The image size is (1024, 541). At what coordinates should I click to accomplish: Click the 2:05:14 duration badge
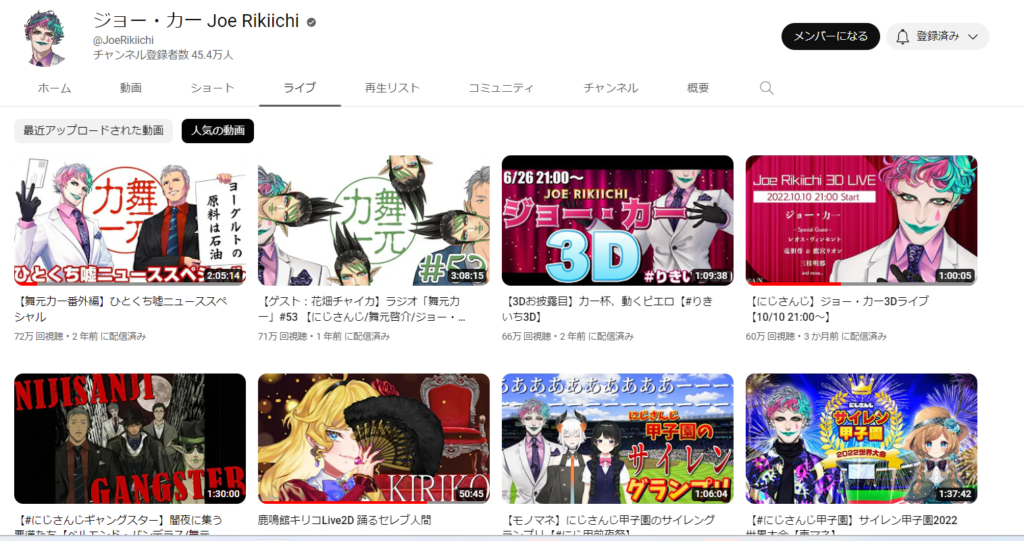click(x=223, y=276)
